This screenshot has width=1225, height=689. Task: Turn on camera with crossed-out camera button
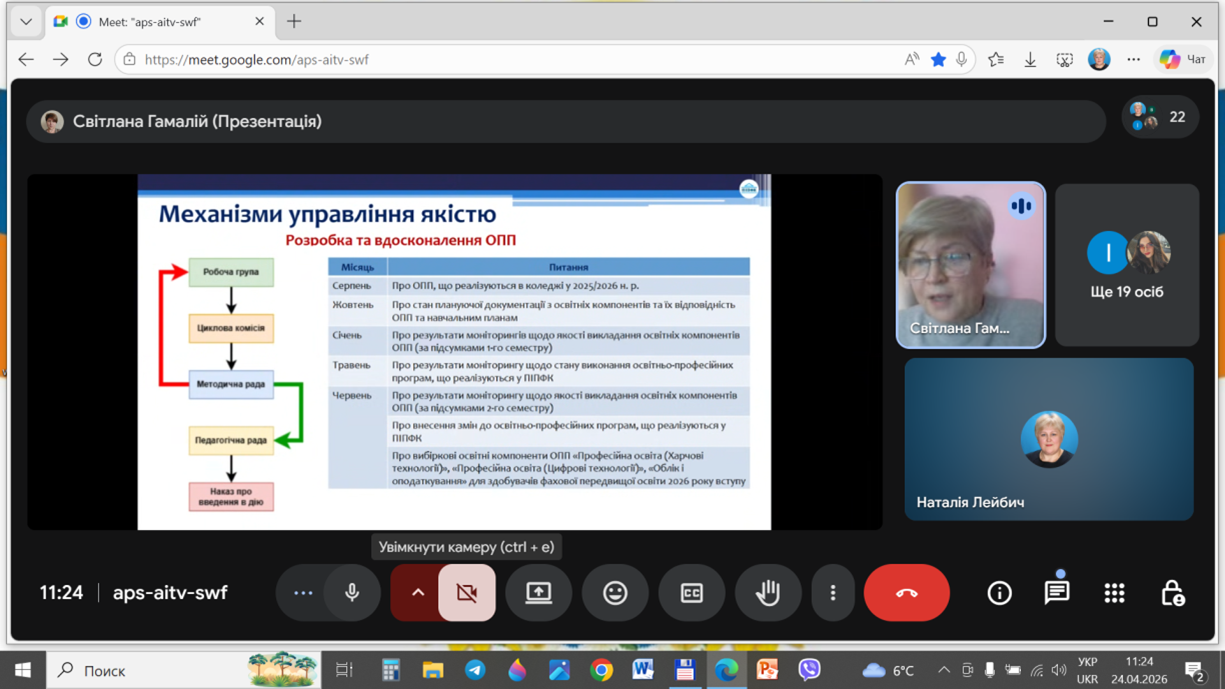[x=467, y=593]
